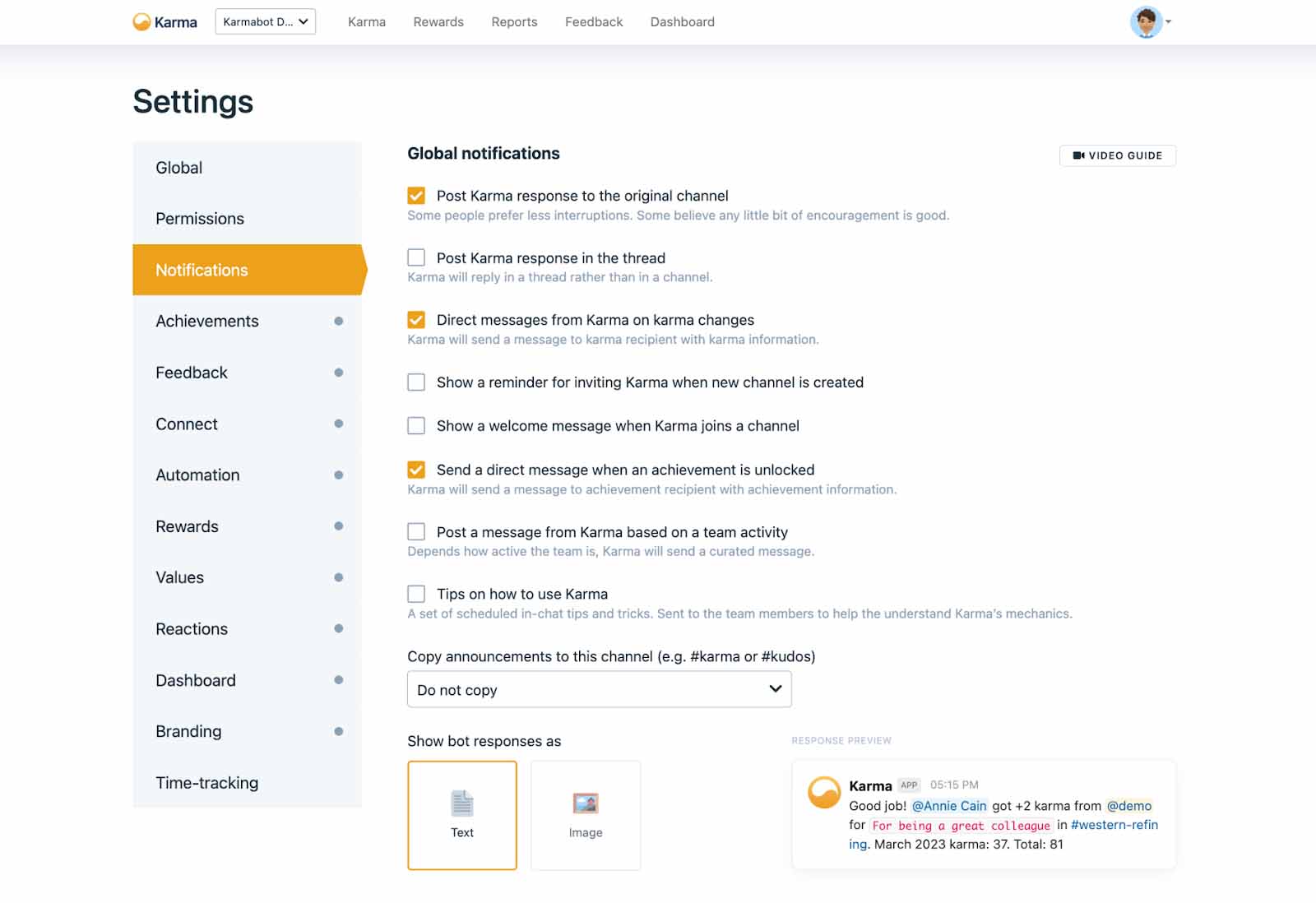
Task: Enable Tips on how to use Karma
Action: 415,593
